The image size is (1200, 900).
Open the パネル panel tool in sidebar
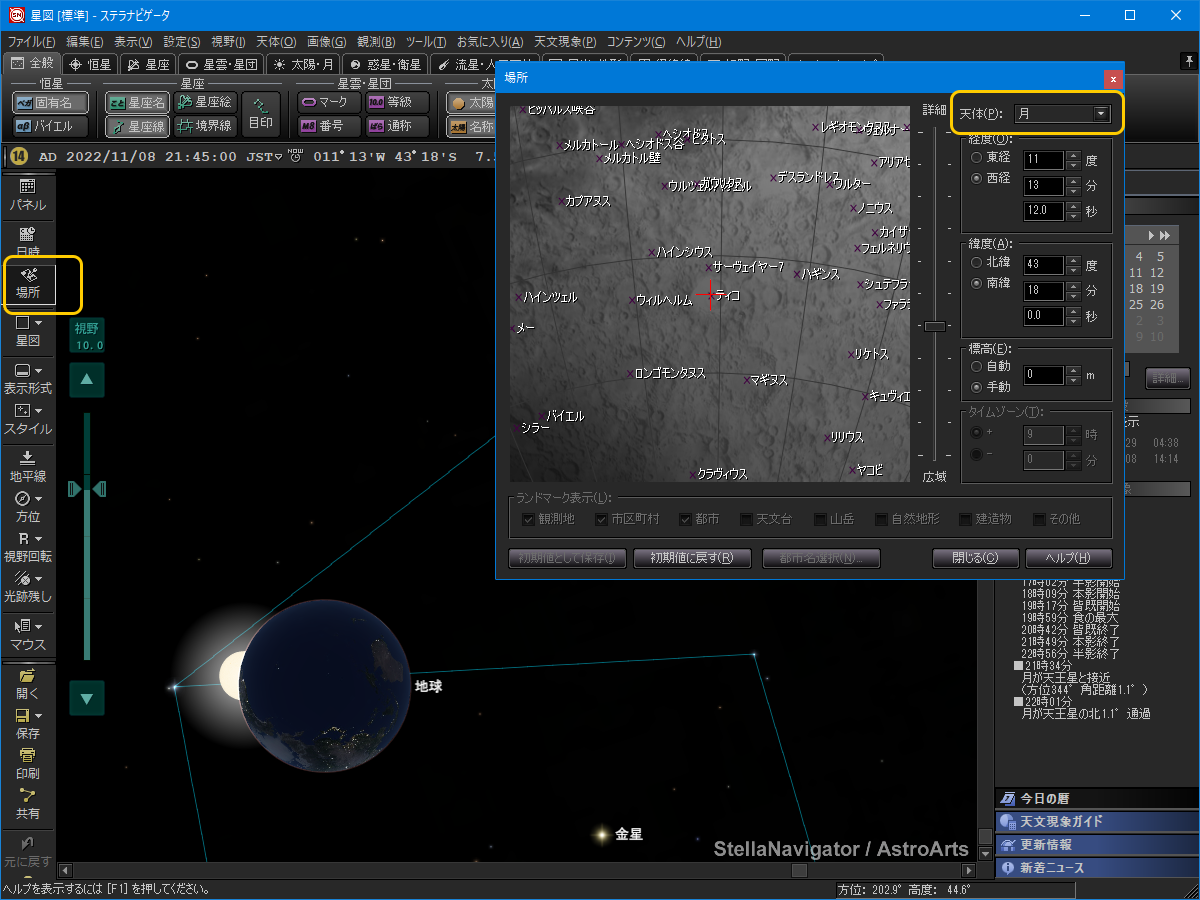28,195
